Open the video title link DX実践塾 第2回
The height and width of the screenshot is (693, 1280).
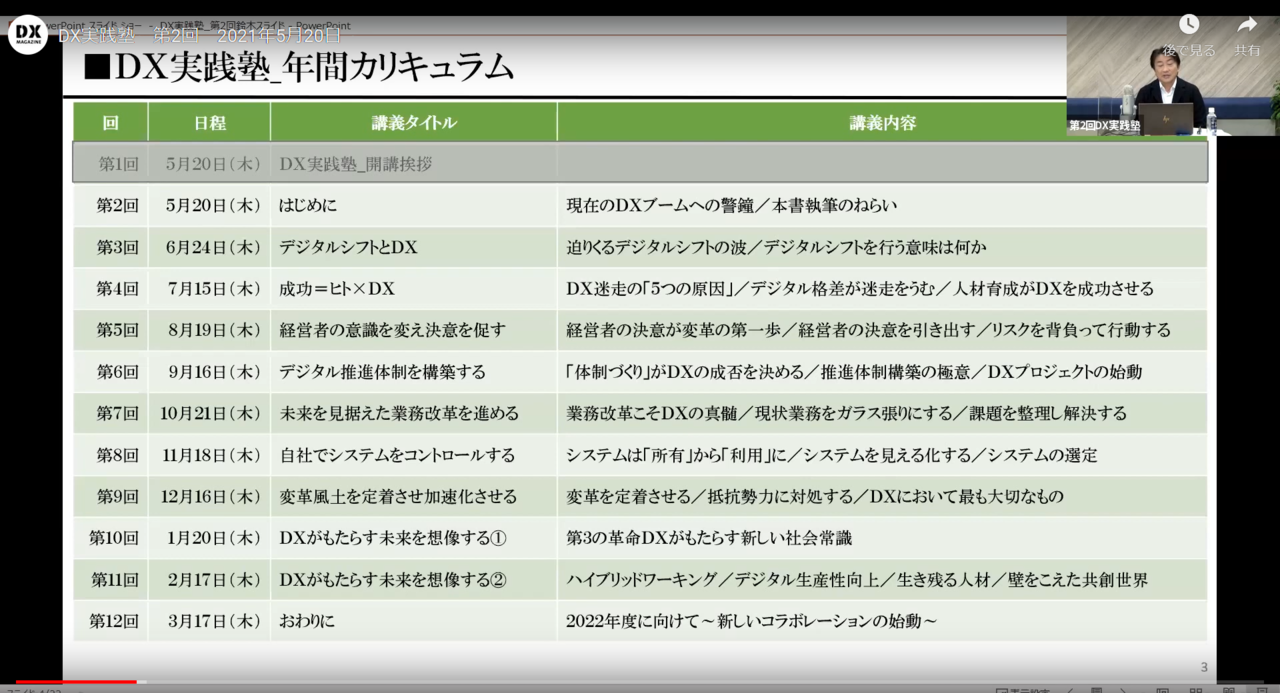(200, 36)
